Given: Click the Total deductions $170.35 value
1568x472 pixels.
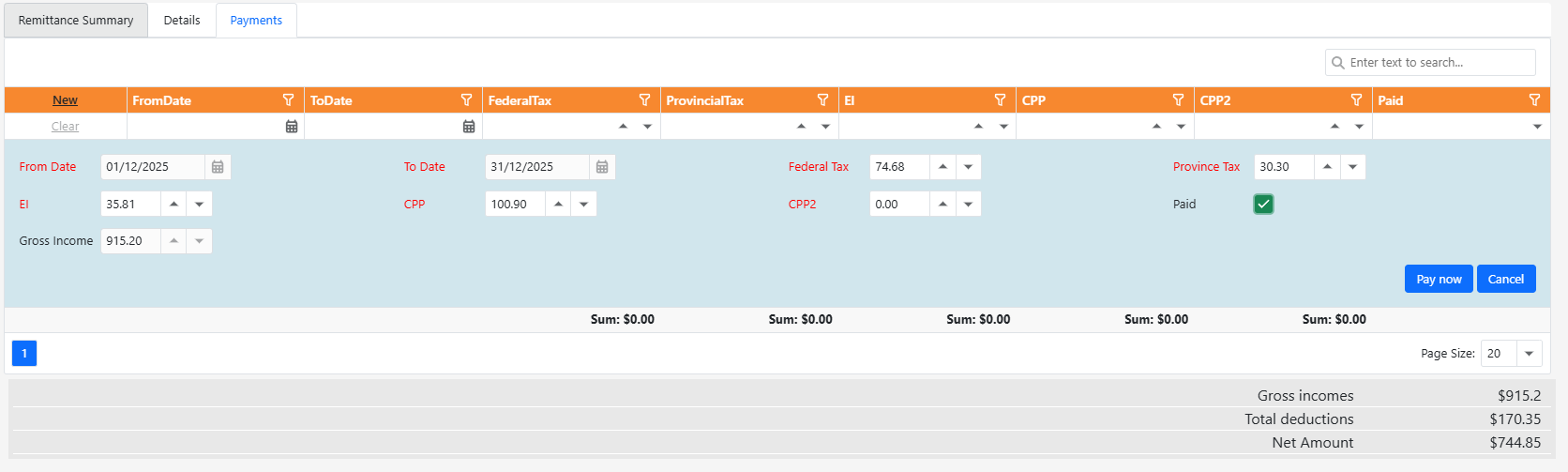Looking at the screenshot, I should click(x=1515, y=419).
